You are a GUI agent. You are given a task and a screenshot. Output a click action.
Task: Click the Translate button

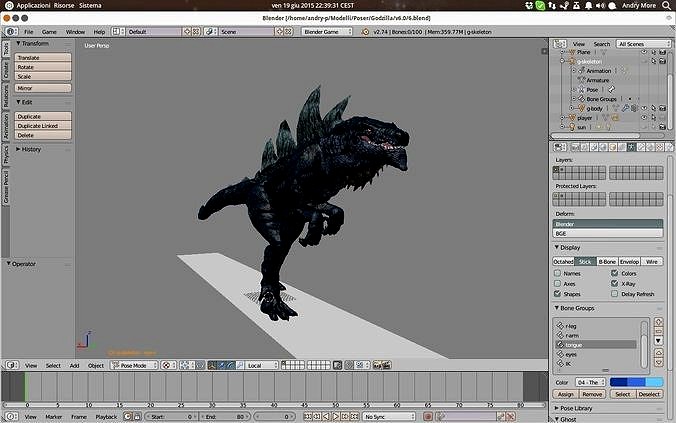[x=43, y=57]
